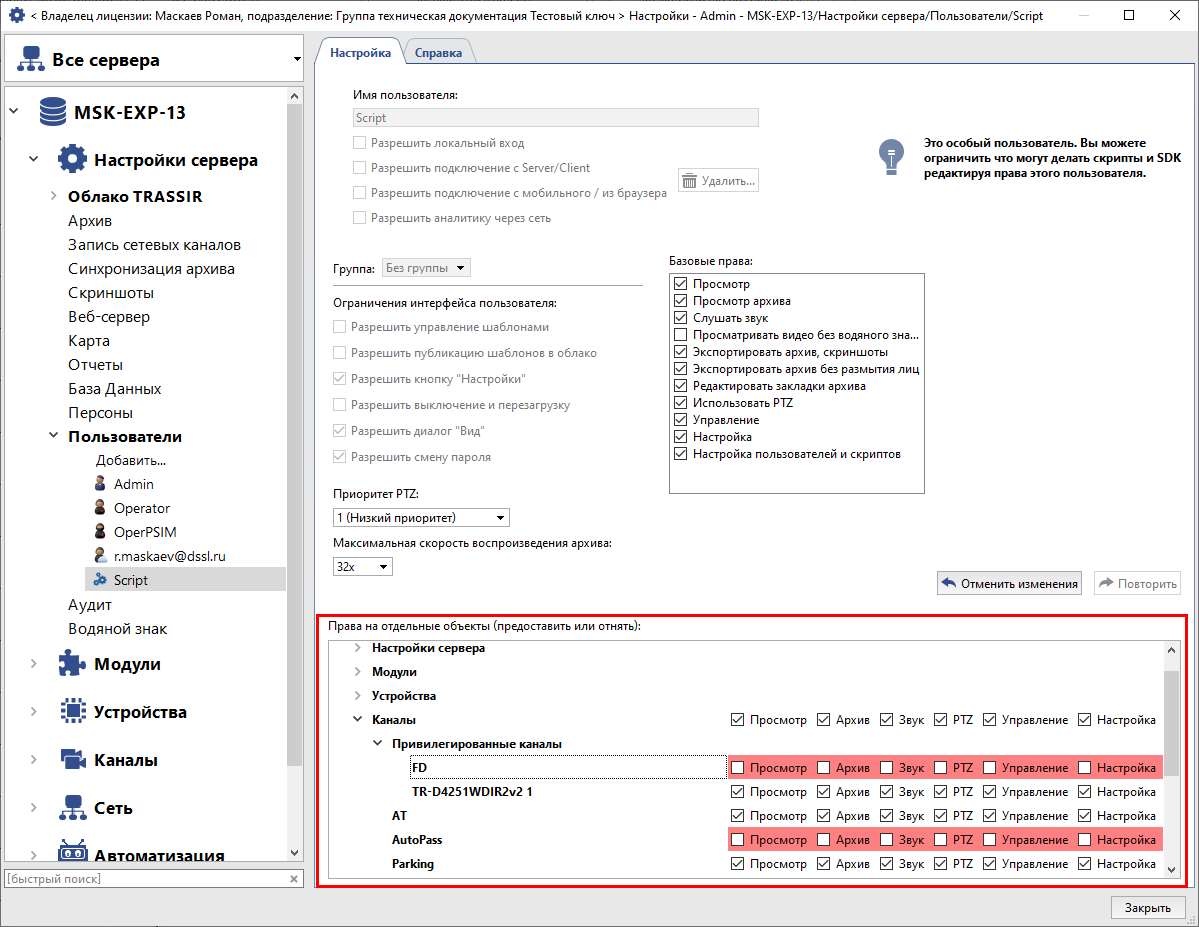
Task: Open Аудит in sidebar
Action: point(89,604)
